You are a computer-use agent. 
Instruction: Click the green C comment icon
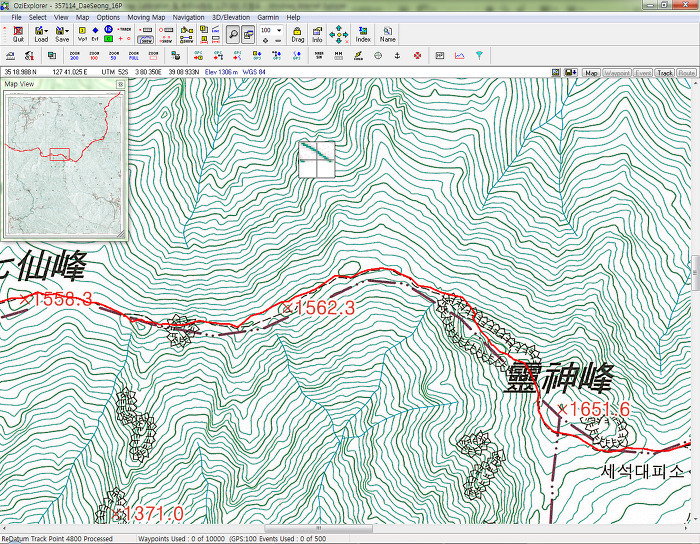pos(108,39)
